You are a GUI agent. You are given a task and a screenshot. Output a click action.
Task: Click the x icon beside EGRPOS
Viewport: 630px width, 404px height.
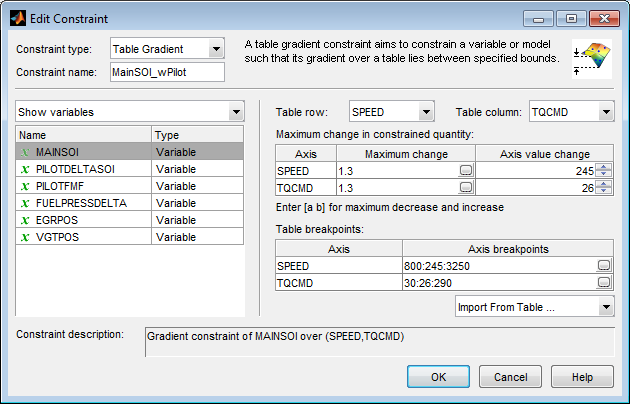[25, 220]
